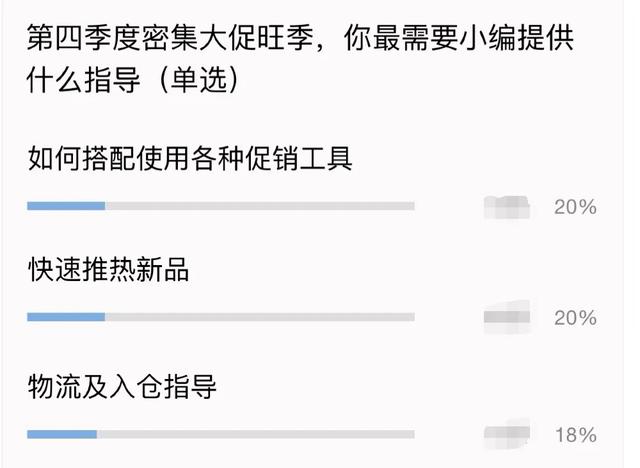Click the poll question title text

pos(300,58)
